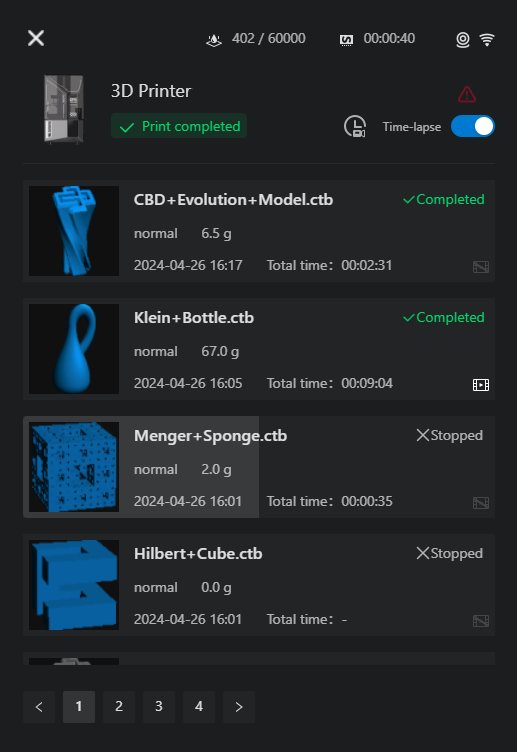517x752 pixels.
Task: Click the 3D Printer device image
Action: pyautogui.click(x=64, y=109)
